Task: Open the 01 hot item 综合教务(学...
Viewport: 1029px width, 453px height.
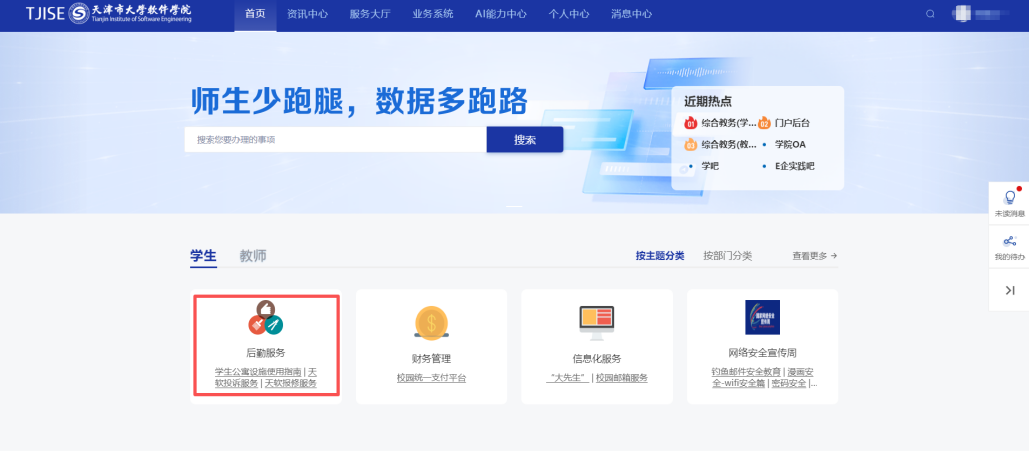Action: point(721,123)
